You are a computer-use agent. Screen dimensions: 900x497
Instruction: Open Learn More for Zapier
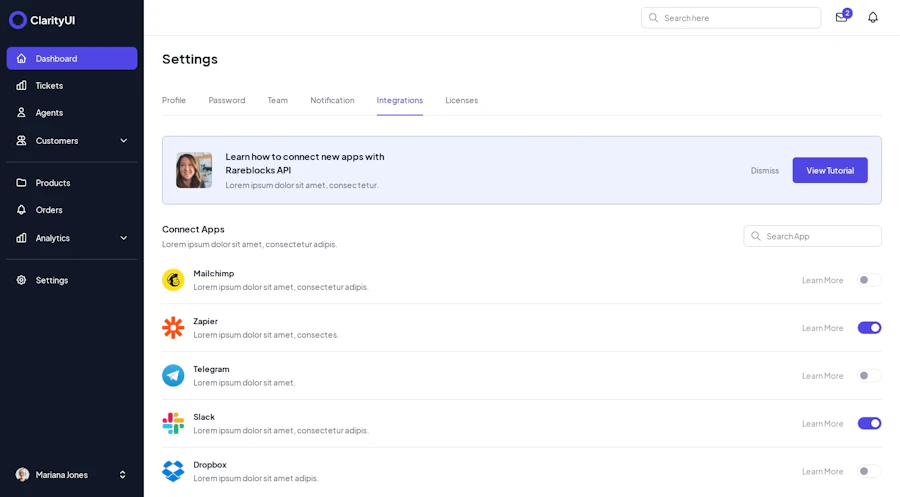[823, 328]
